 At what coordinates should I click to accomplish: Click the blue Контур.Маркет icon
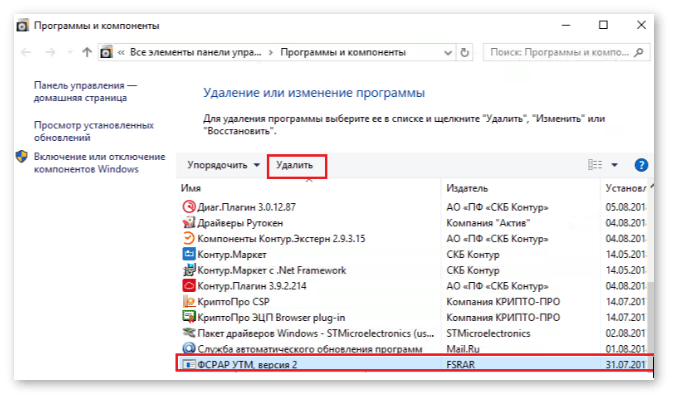tap(189, 254)
